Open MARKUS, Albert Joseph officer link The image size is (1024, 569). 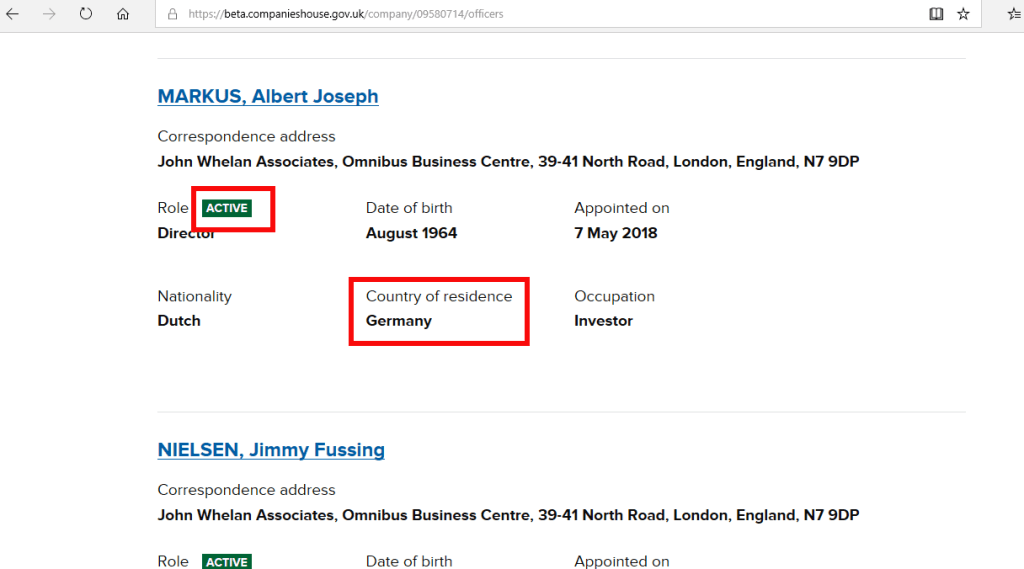(268, 97)
